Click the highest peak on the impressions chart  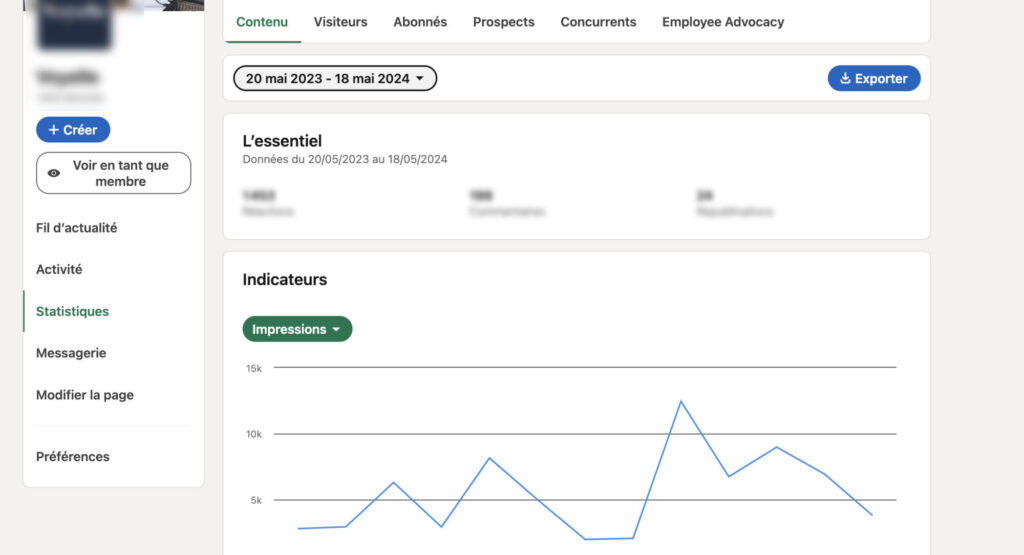[x=681, y=401]
